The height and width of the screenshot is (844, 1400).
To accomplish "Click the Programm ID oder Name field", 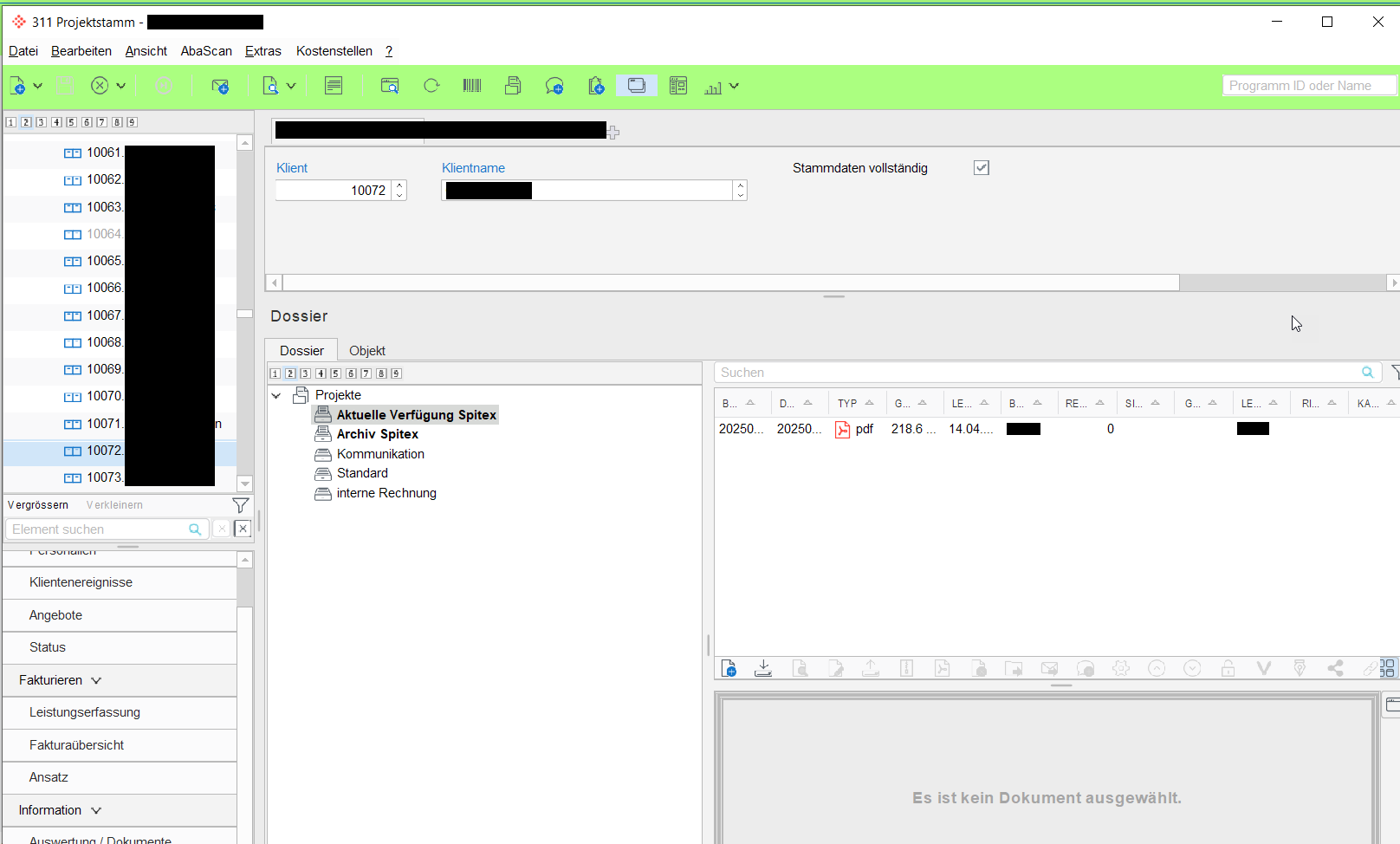I will [1308, 86].
